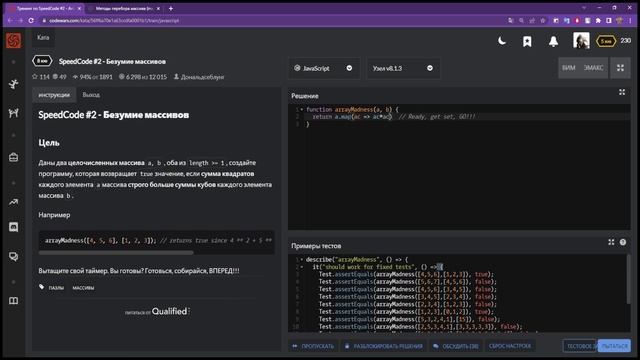Open the ОБСУДИТЬ discussion button
640x360 pixels.
click(x=456, y=346)
